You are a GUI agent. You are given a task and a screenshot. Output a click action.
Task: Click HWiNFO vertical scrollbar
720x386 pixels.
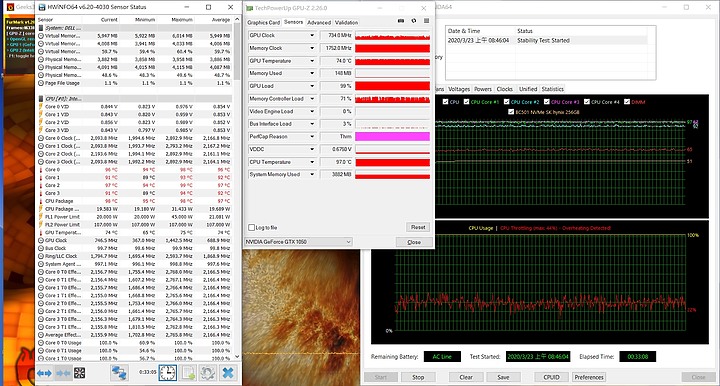237,189
